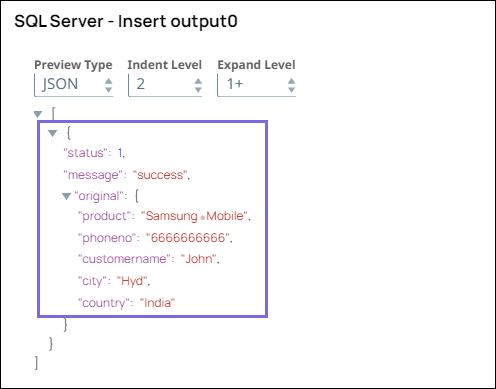This screenshot has height=389, width=496.
Task: Click the "customername" key text
Action: tap(124, 259)
